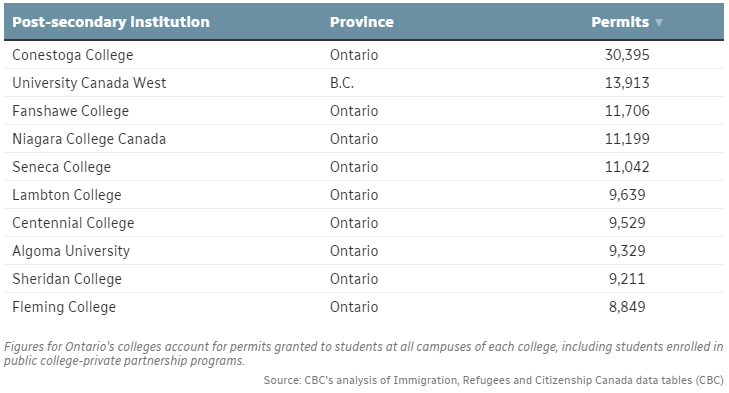The image size is (729, 393).
Task: Click the 13,913 permits figure
Action: tap(627, 83)
